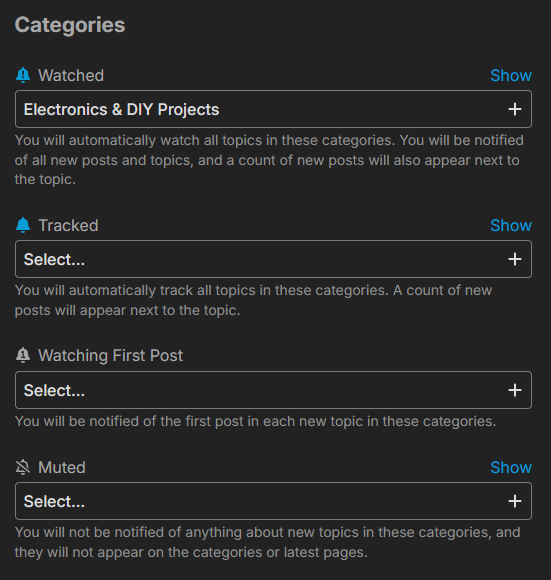
Task: Click the Watching First Post label text
Action: pyautogui.click(x=111, y=355)
